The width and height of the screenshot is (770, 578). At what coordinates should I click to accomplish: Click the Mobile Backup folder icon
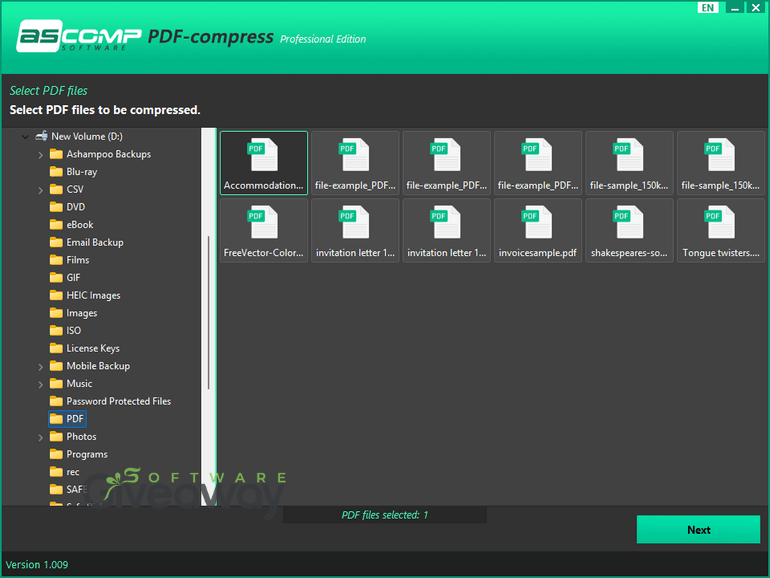click(x=56, y=366)
